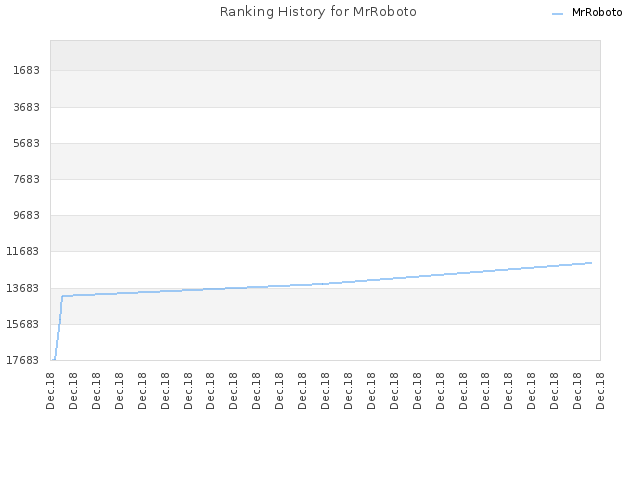Screen dimensions: 640x480
Task: Click the MrRoboto legend label
Action: tap(597, 13)
